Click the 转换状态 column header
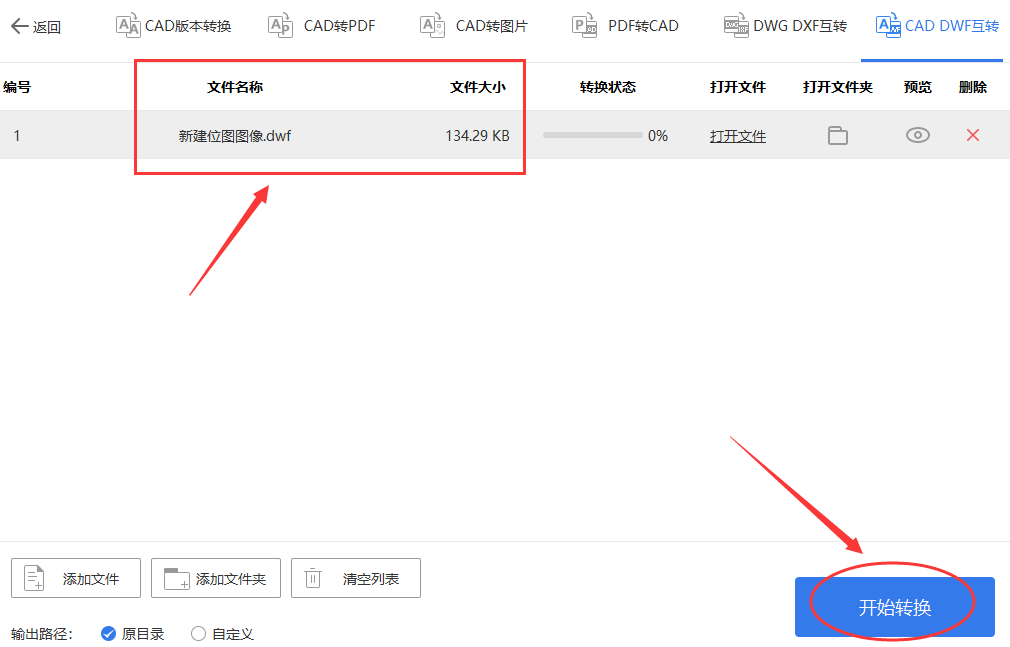Screen dimensions: 1010x647 tap(607, 87)
